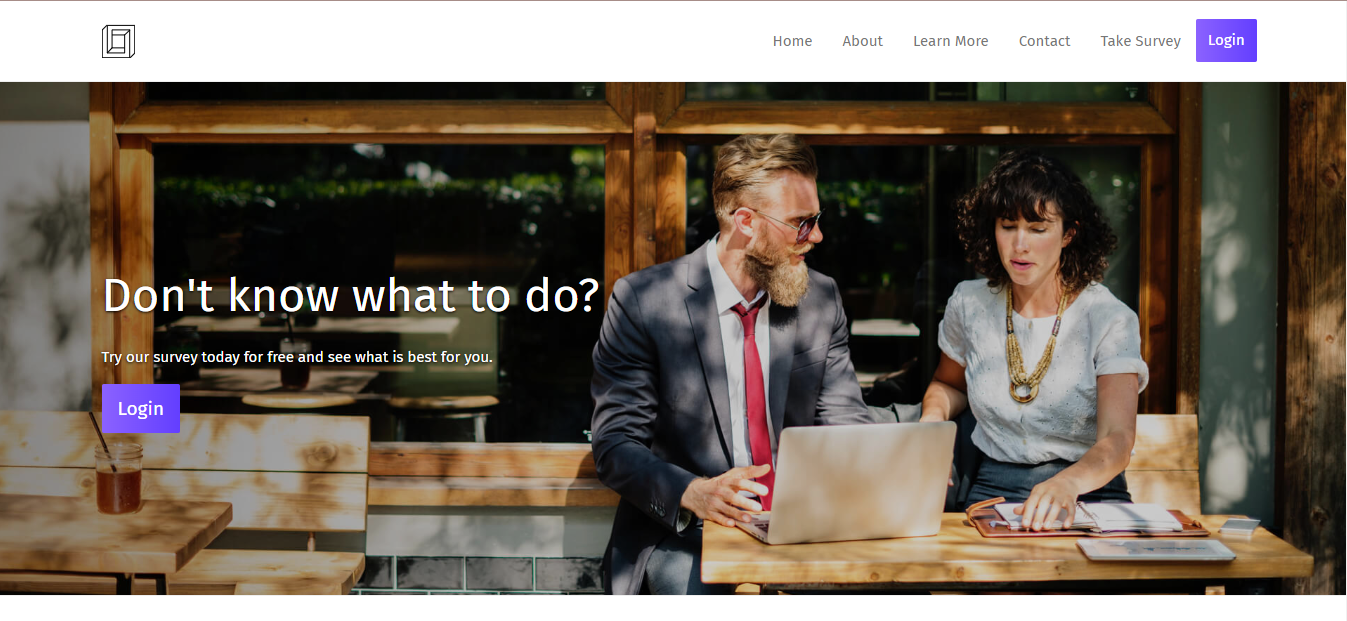Click the square logo icon in navbar
Screen dimensions: 1347x621
pos(118,41)
